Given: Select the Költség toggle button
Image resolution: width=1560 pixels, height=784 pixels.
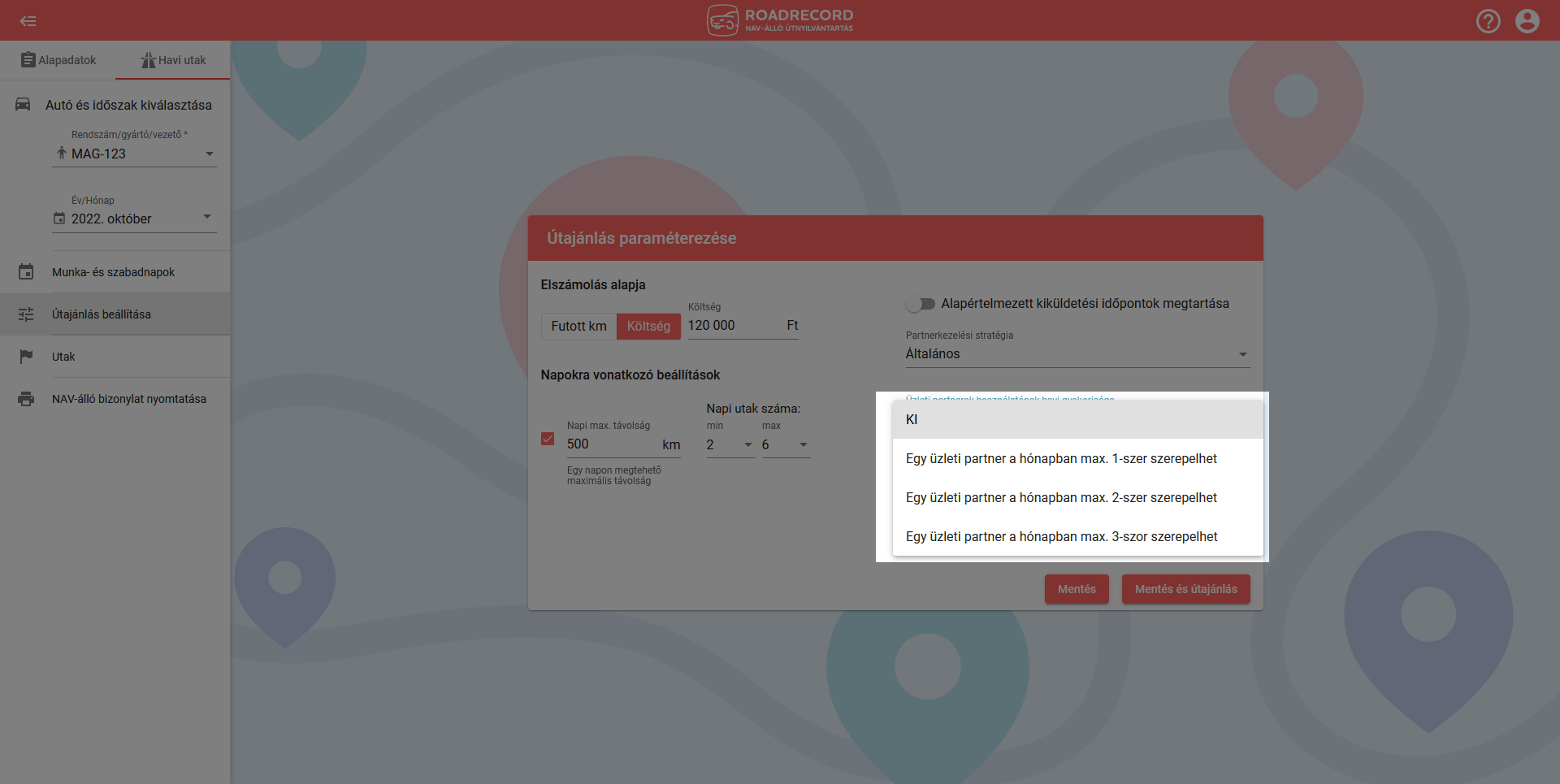Looking at the screenshot, I should pyautogui.click(x=648, y=326).
